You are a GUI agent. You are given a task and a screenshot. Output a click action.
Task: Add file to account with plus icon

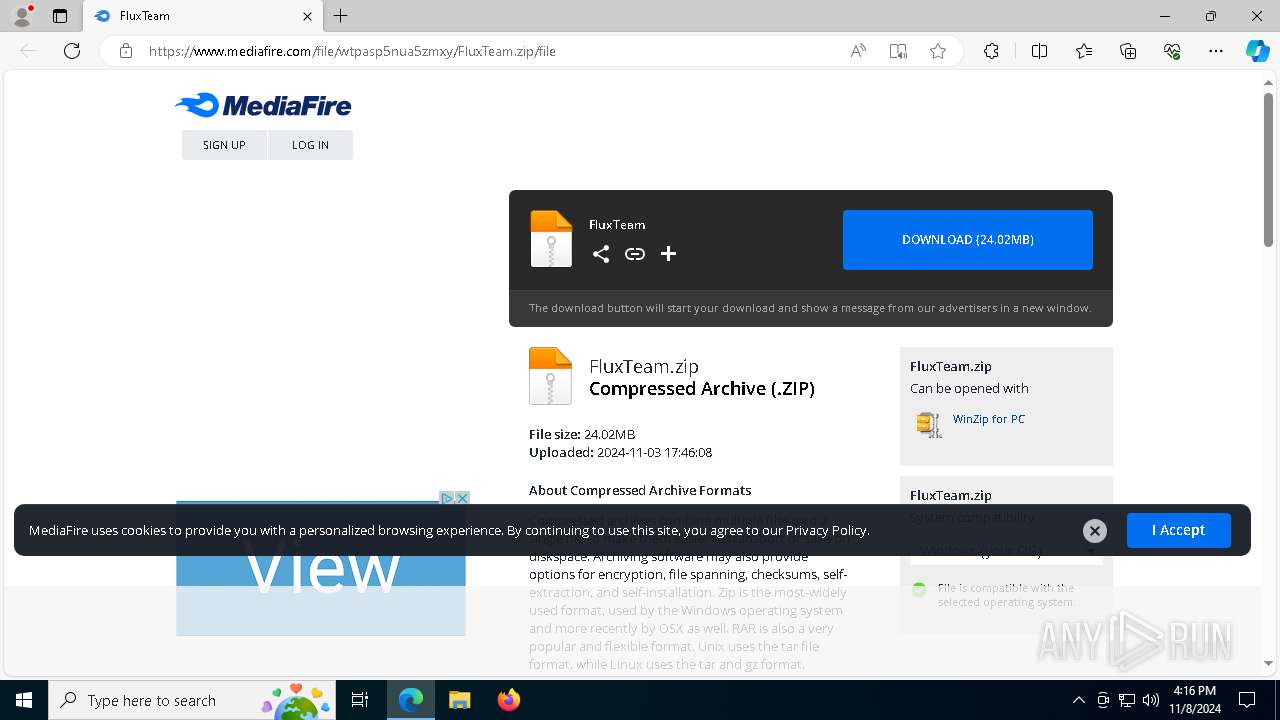tap(669, 254)
